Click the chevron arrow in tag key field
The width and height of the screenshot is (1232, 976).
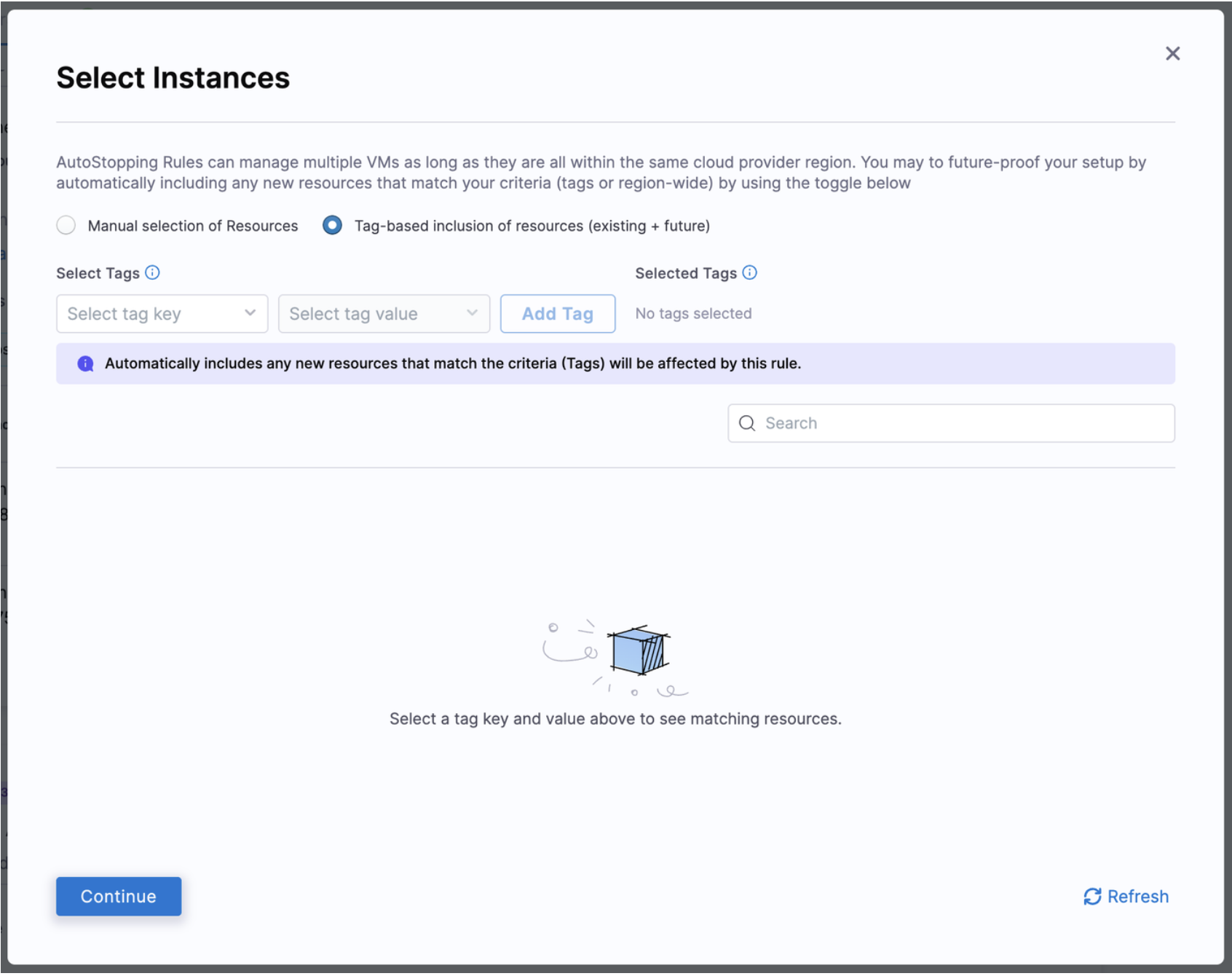click(x=250, y=313)
